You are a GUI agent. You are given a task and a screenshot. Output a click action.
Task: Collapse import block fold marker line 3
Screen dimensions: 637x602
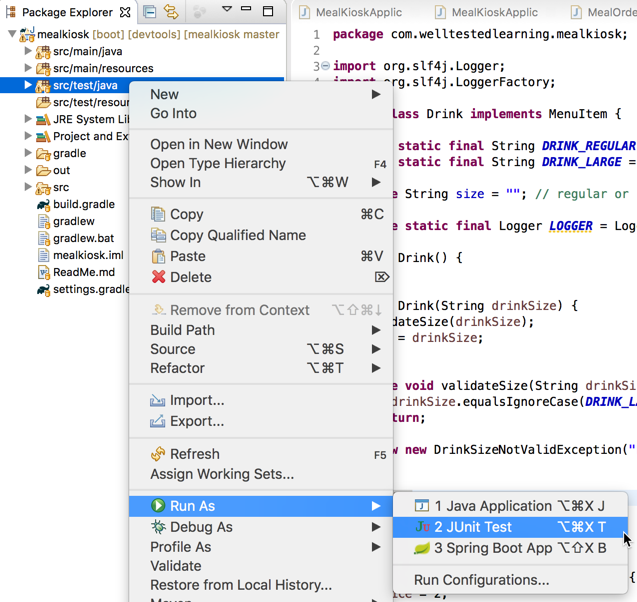pos(325,65)
